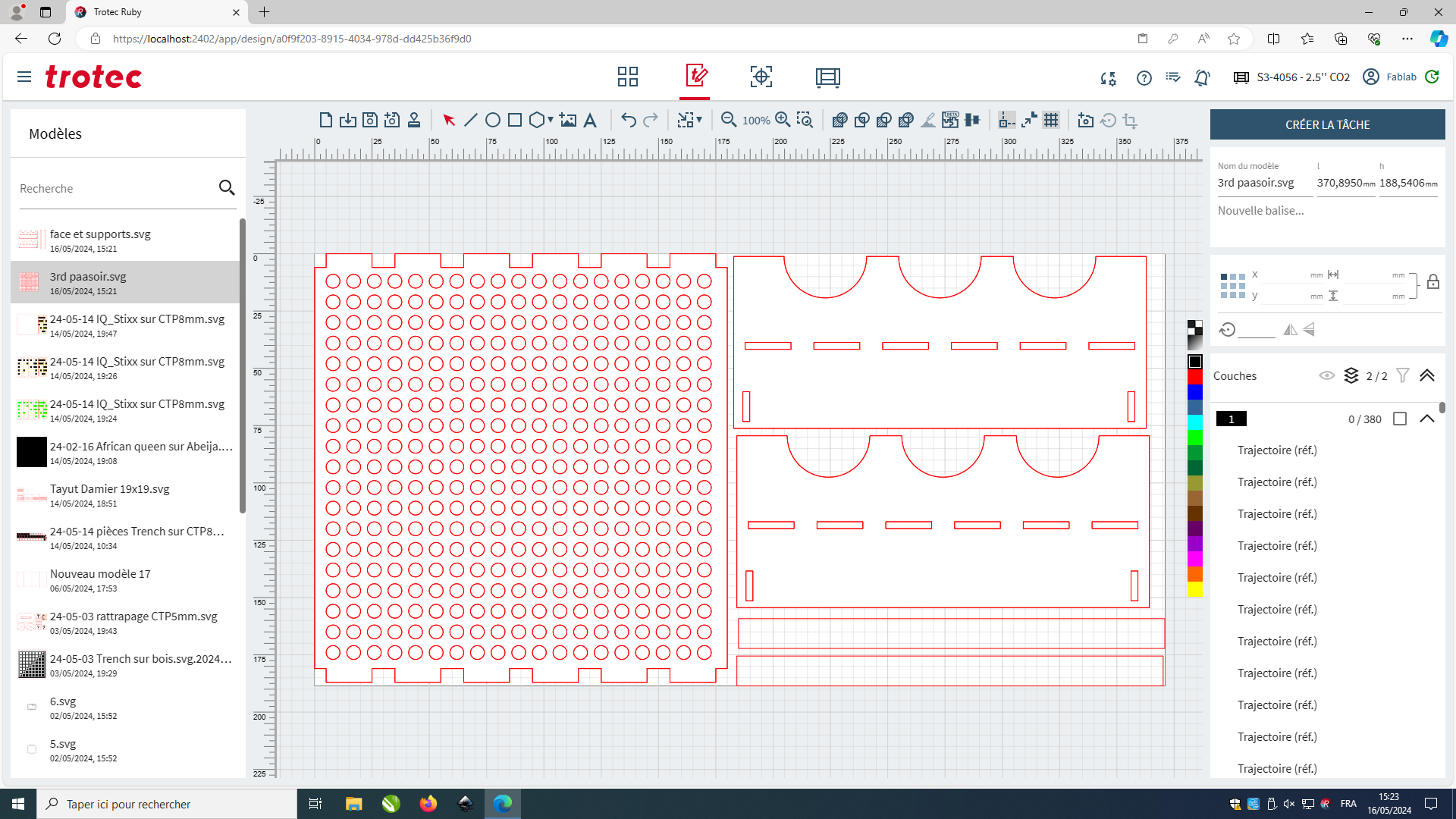Check the layer 1 selection checkbox
The image size is (1456, 819).
(1400, 419)
